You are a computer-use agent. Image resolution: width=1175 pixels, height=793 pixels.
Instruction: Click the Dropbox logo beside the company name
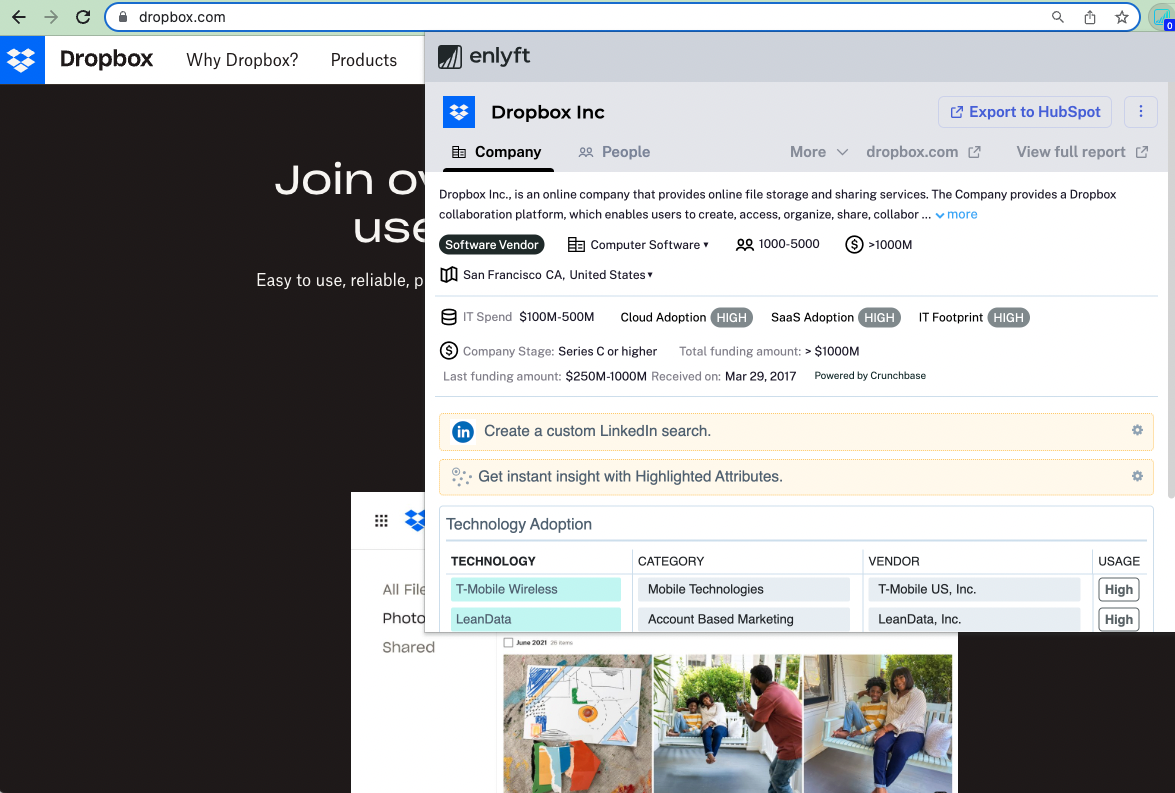point(458,111)
